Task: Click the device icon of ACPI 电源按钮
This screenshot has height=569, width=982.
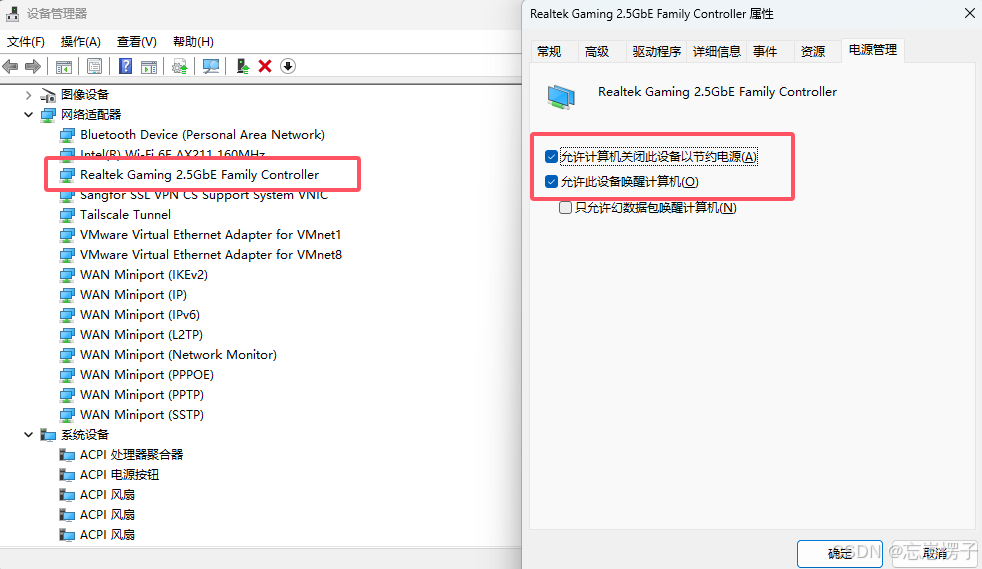Action: click(67, 475)
